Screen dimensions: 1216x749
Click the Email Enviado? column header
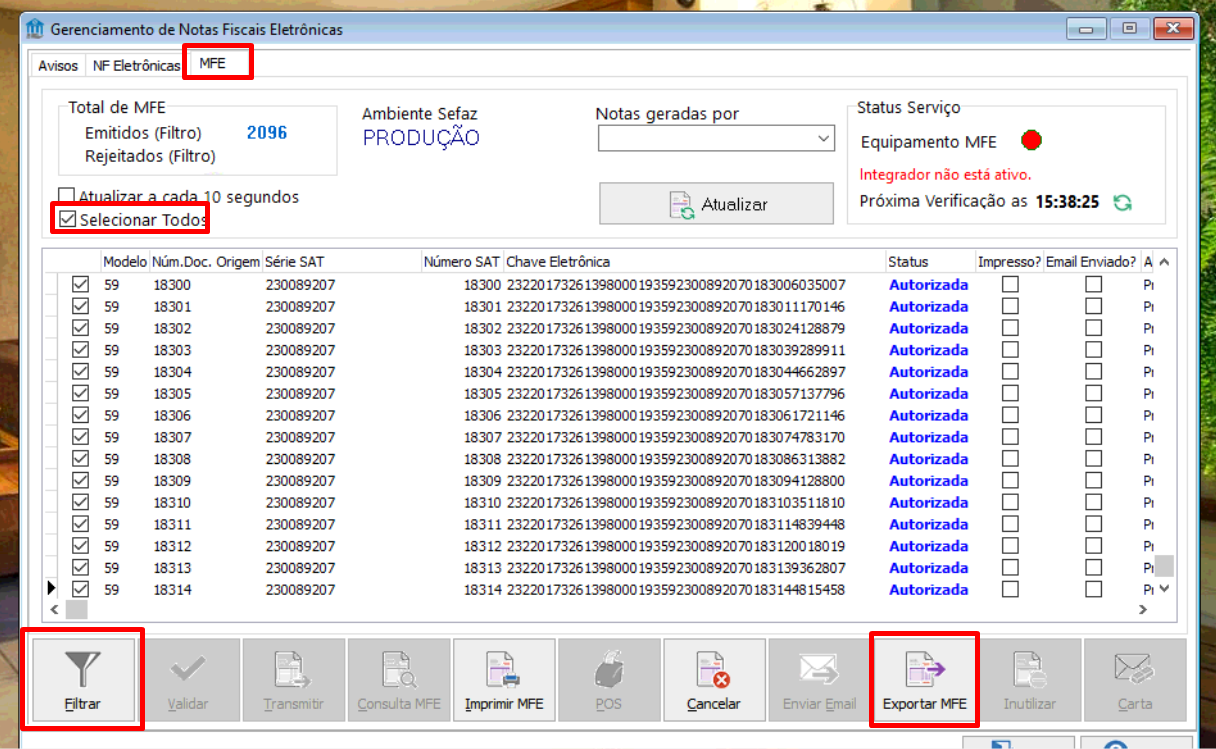pos(1091,262)
